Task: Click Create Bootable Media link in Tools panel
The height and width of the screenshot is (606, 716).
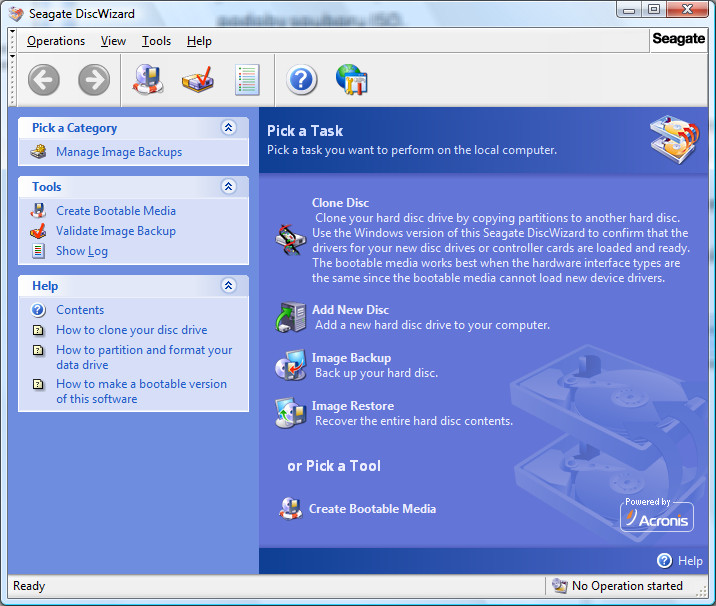Action: point(116,211)
